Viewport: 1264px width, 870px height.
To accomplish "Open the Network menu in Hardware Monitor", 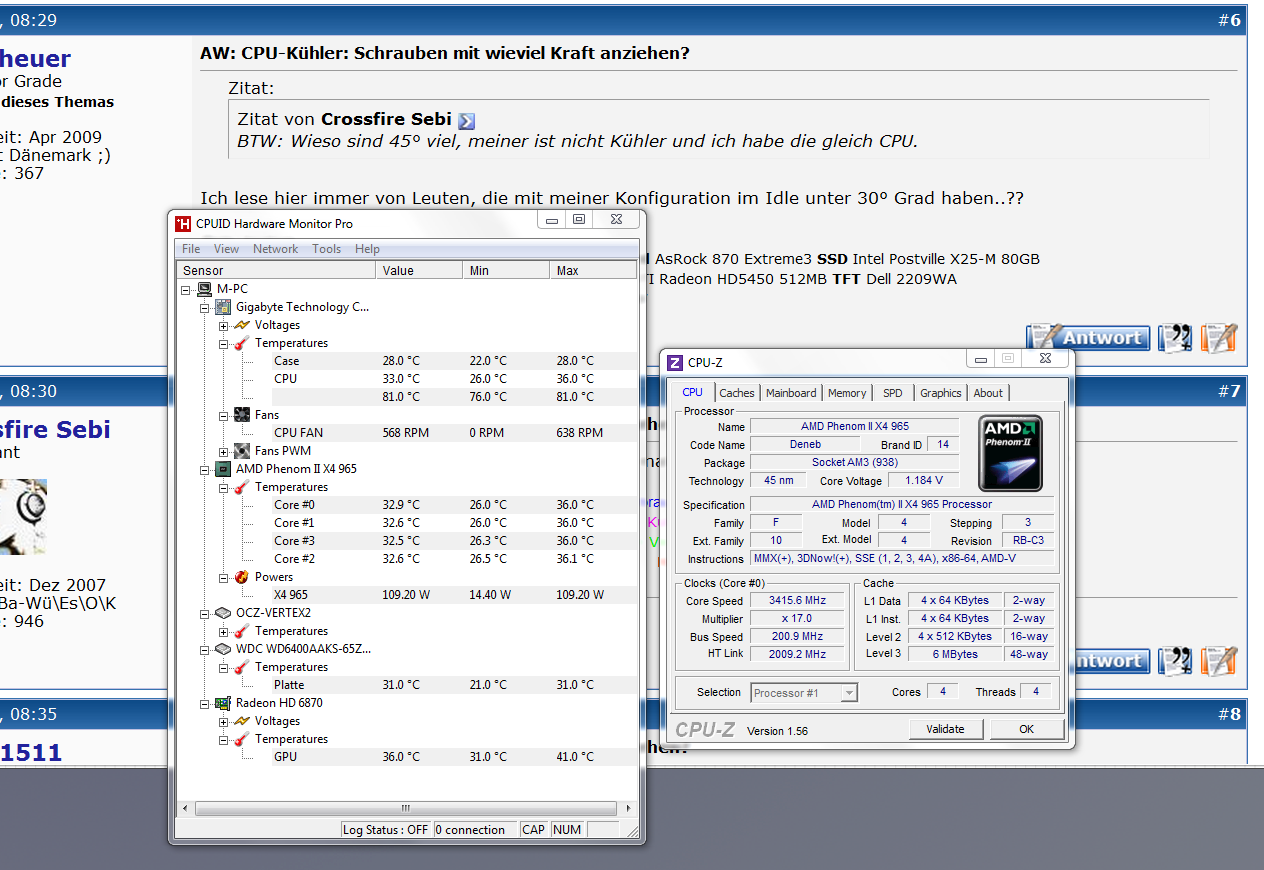I will (x=276, y=249).
